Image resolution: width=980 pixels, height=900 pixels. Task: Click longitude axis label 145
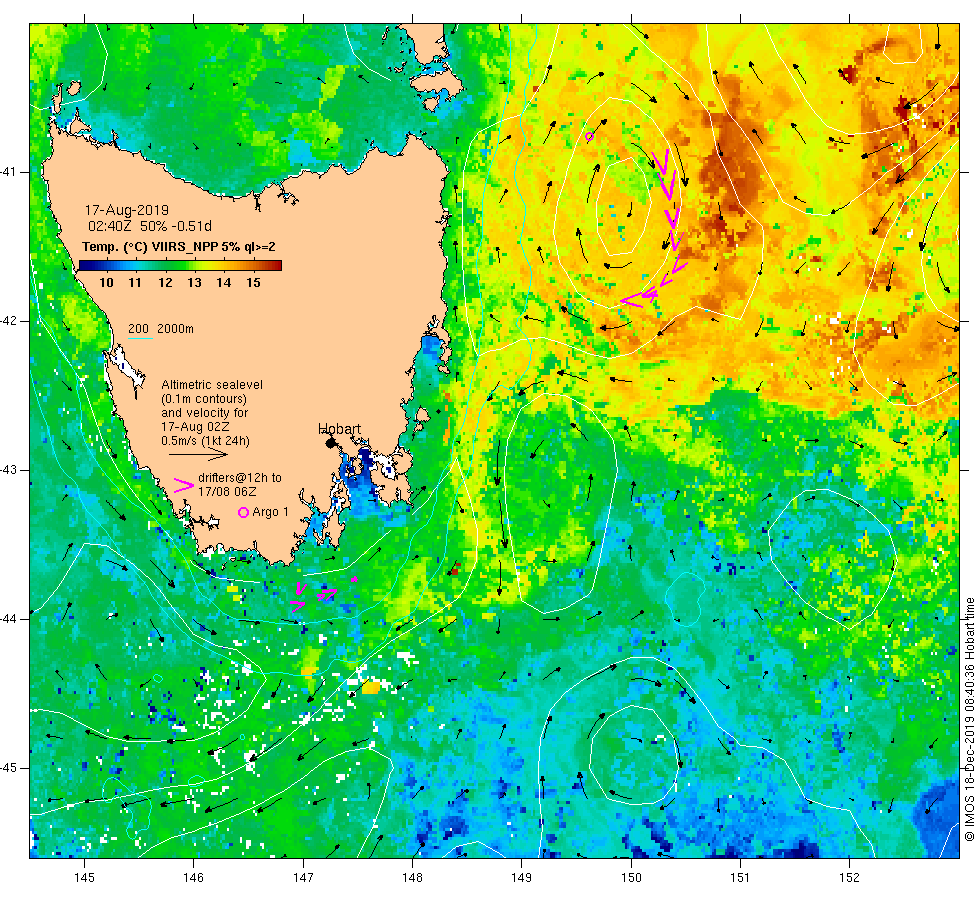(84, 878)
